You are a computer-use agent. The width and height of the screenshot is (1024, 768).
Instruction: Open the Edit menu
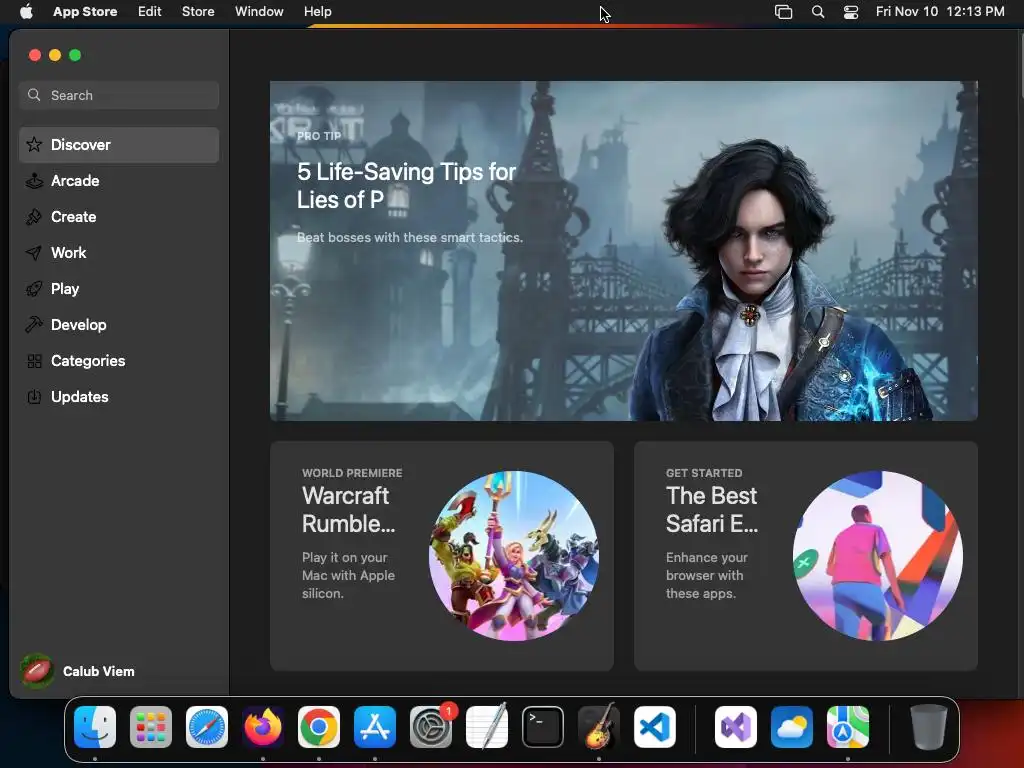(x=150, y=11)
